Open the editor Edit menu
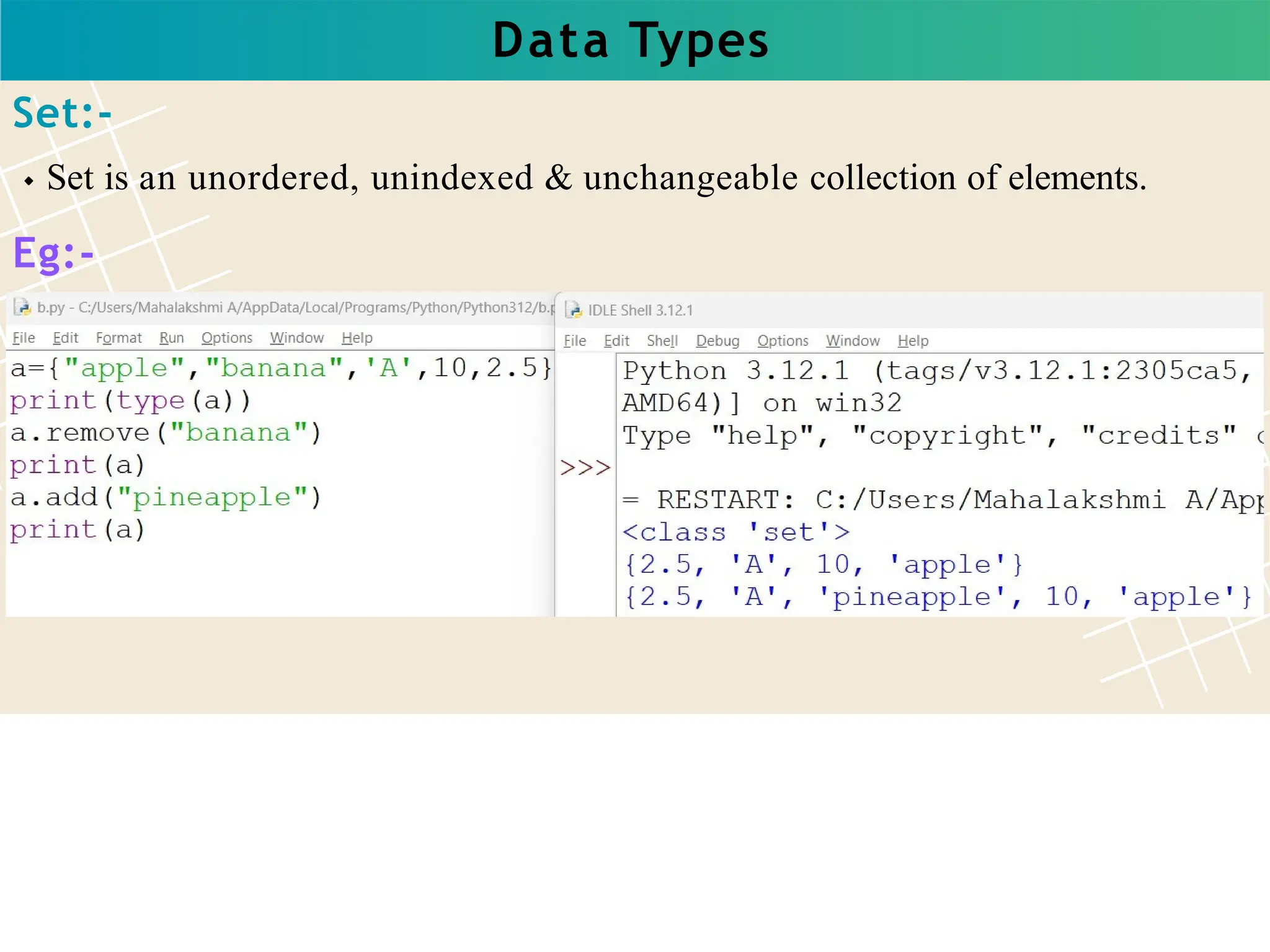 click(65, 338)
